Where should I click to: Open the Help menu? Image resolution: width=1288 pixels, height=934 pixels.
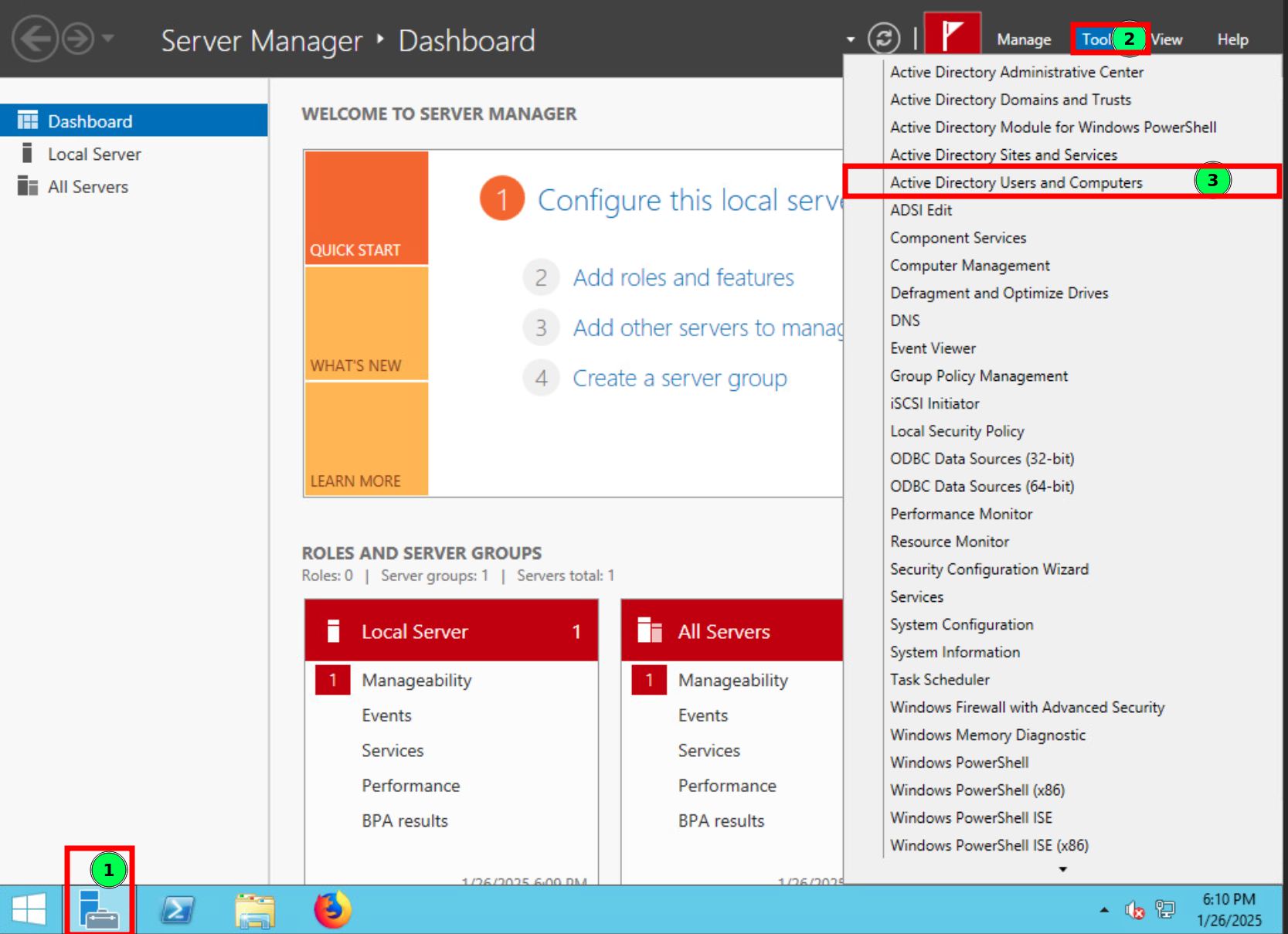1232,39
